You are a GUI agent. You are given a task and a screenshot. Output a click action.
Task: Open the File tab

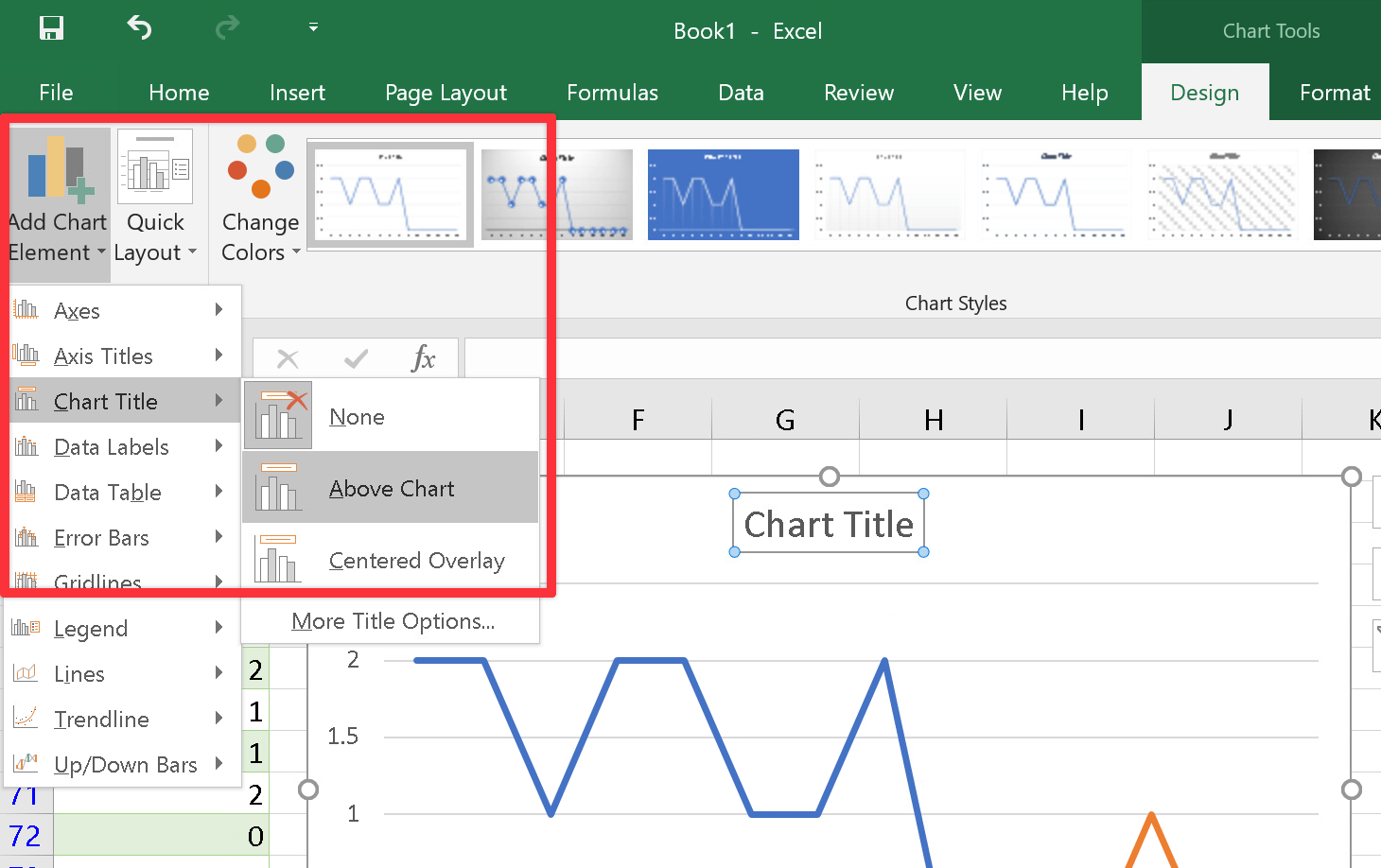click(56, 93)
